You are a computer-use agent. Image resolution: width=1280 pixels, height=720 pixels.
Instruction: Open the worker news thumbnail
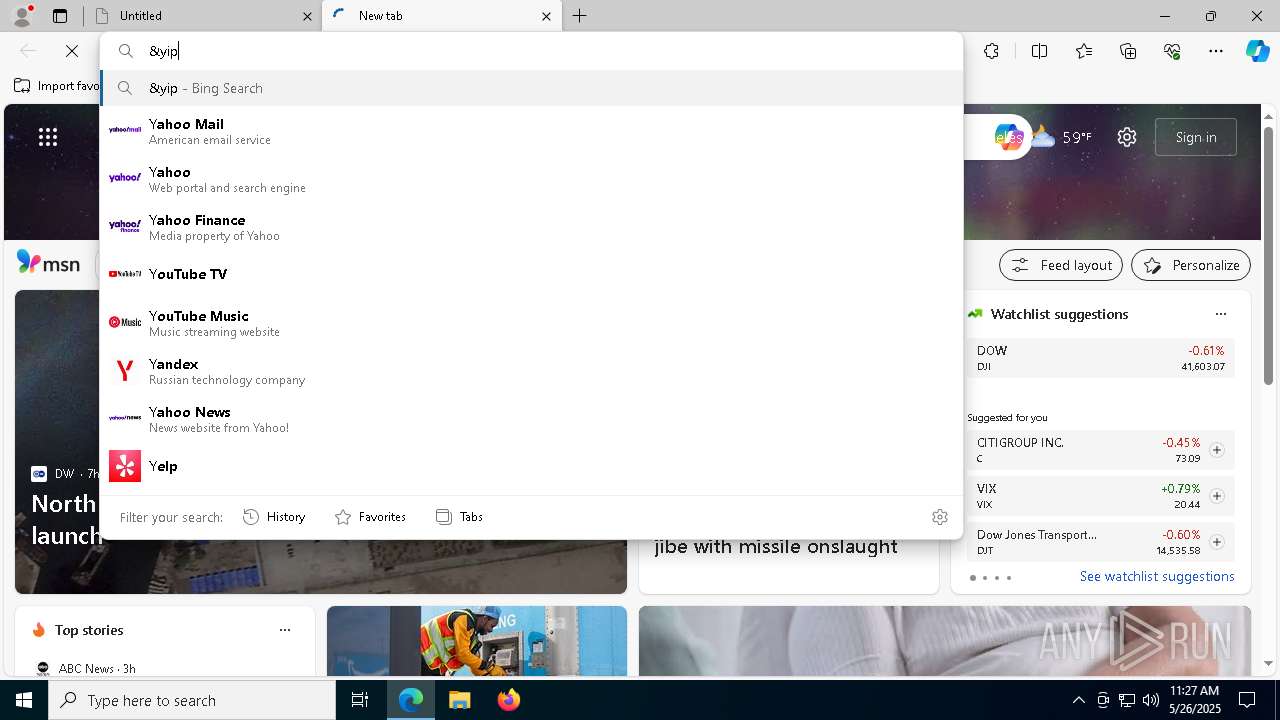coord(477,641)
